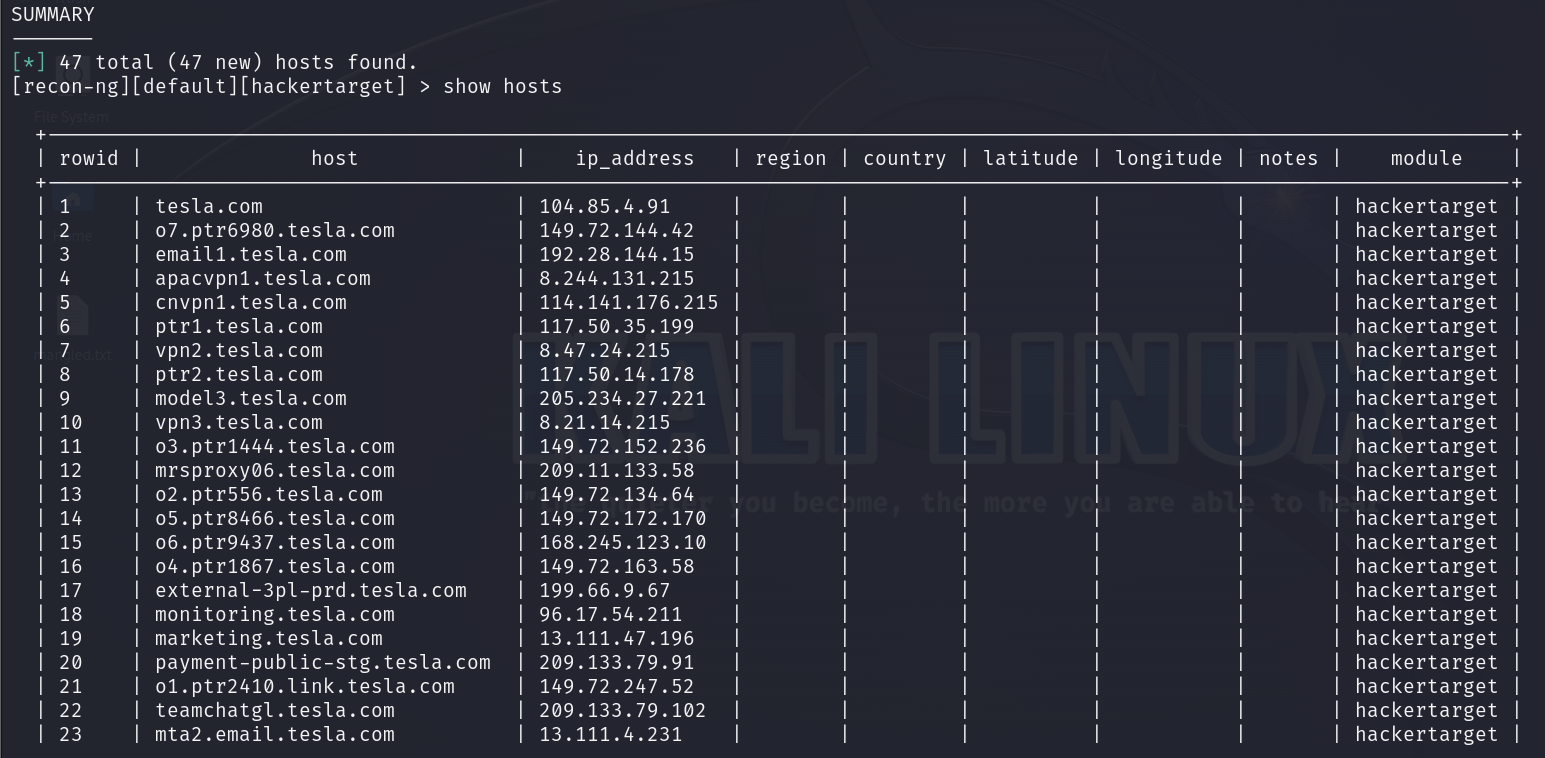
Task: Click the 'host' column header
Action: (334, 158)
